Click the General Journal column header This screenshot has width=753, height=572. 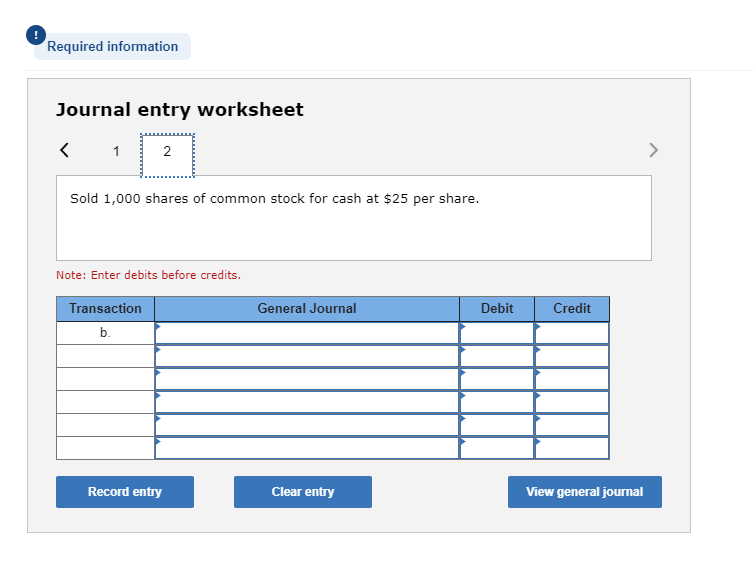coord(307,309)
